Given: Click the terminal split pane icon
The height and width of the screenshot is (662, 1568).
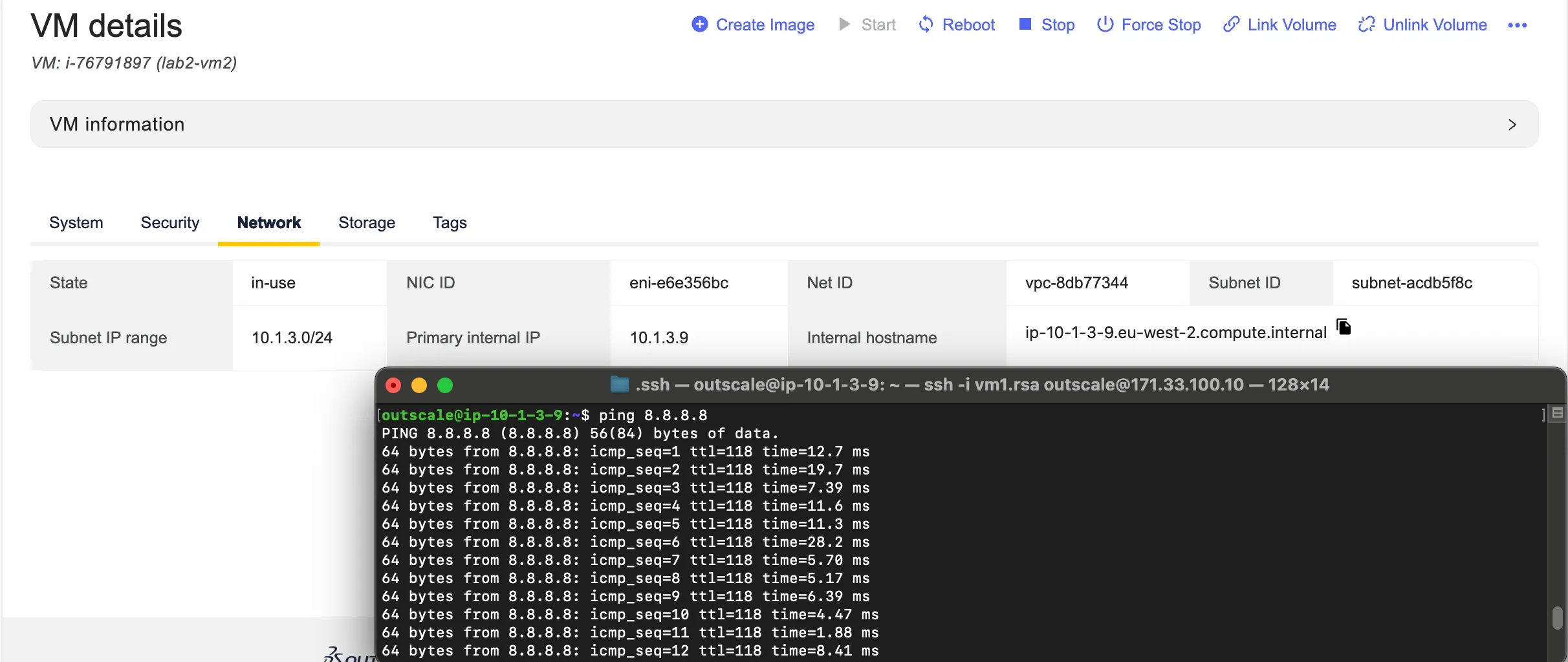Looking at the screenshot, I should [1558, 413].
